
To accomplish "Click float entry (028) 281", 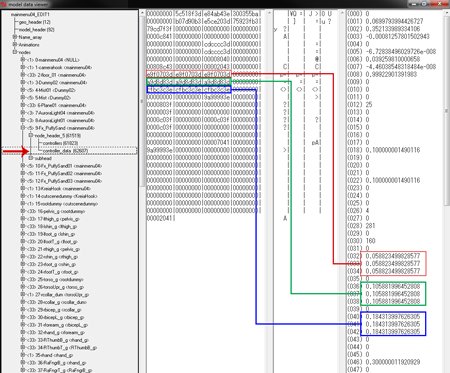I will pyautogui.click(x=361, y=226).
